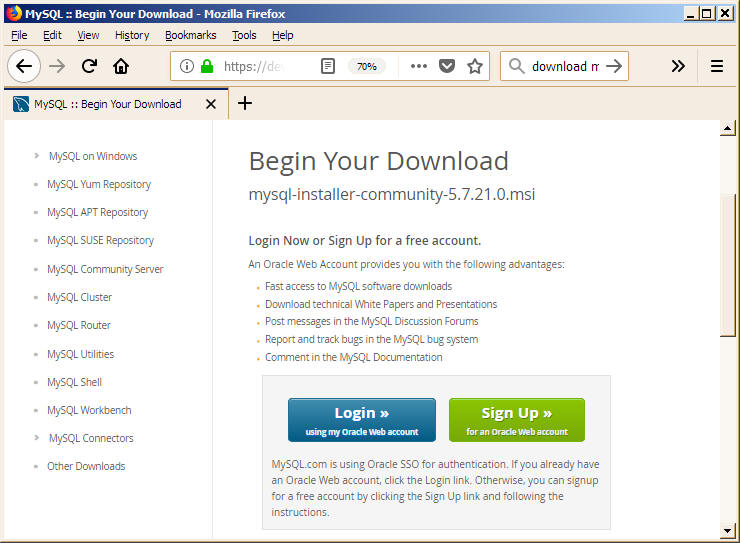Open a new tab with plus button

pos(244,103)
